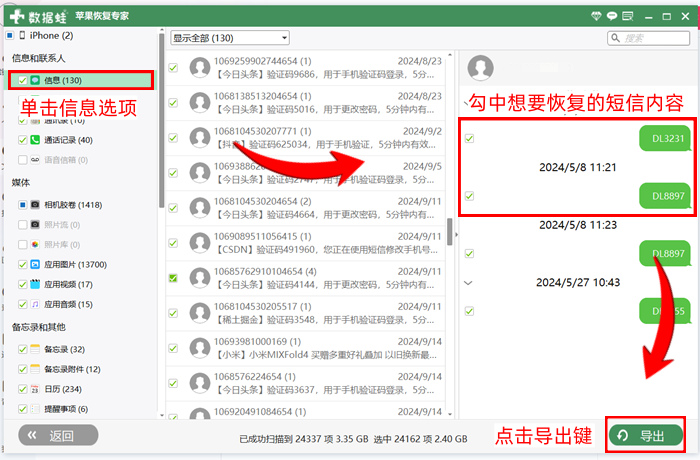
Task: Click the 返回 back button
Action: 58,435
